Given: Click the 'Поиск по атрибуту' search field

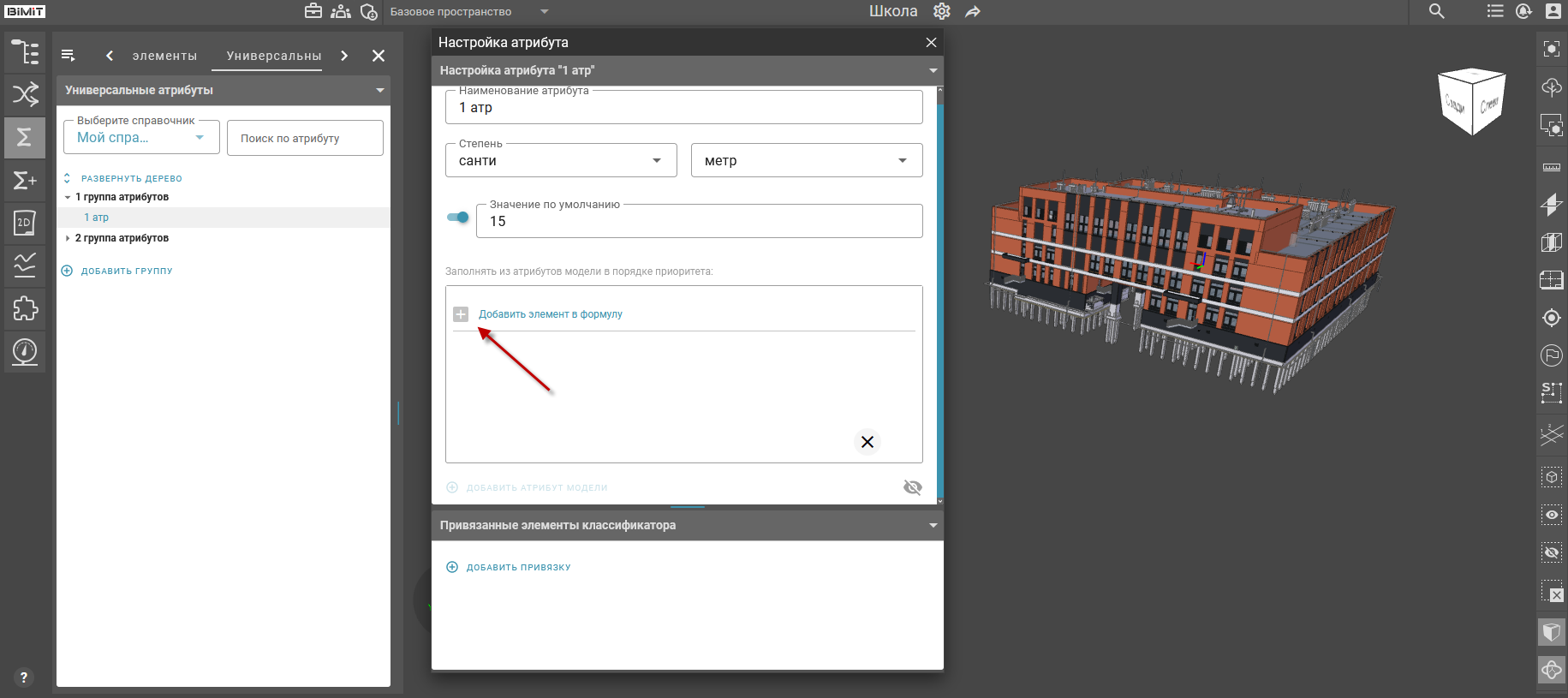Looking at the screenshot, I should [305, 138].
